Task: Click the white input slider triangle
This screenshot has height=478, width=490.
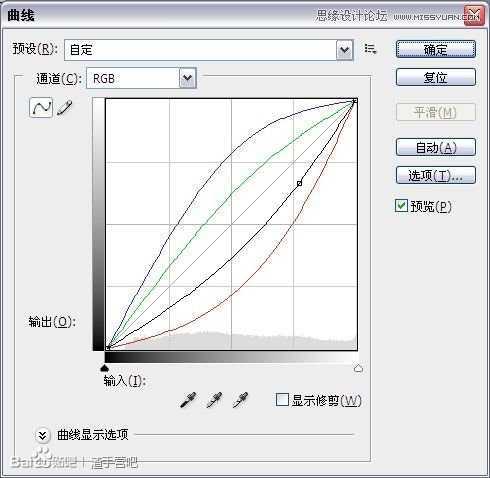Action: (358, 368)
